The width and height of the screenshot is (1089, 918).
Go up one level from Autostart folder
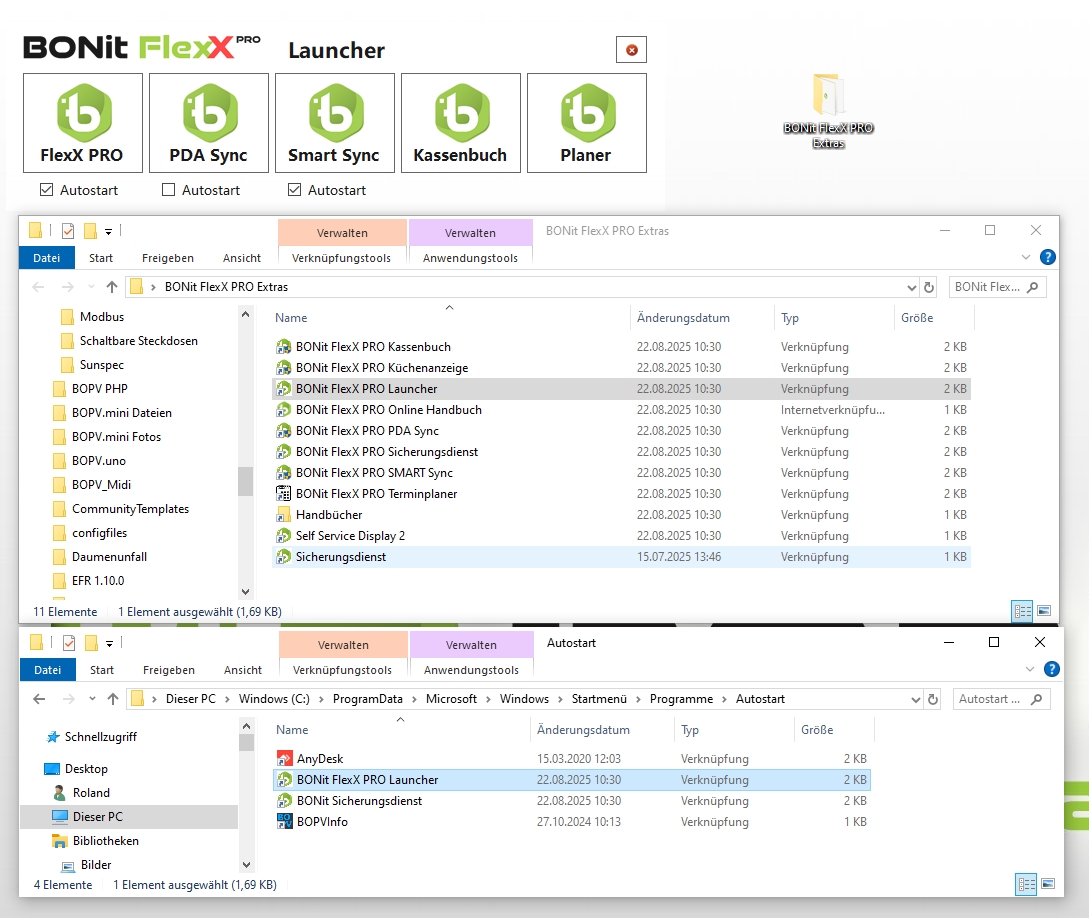[x=113, y=699]
